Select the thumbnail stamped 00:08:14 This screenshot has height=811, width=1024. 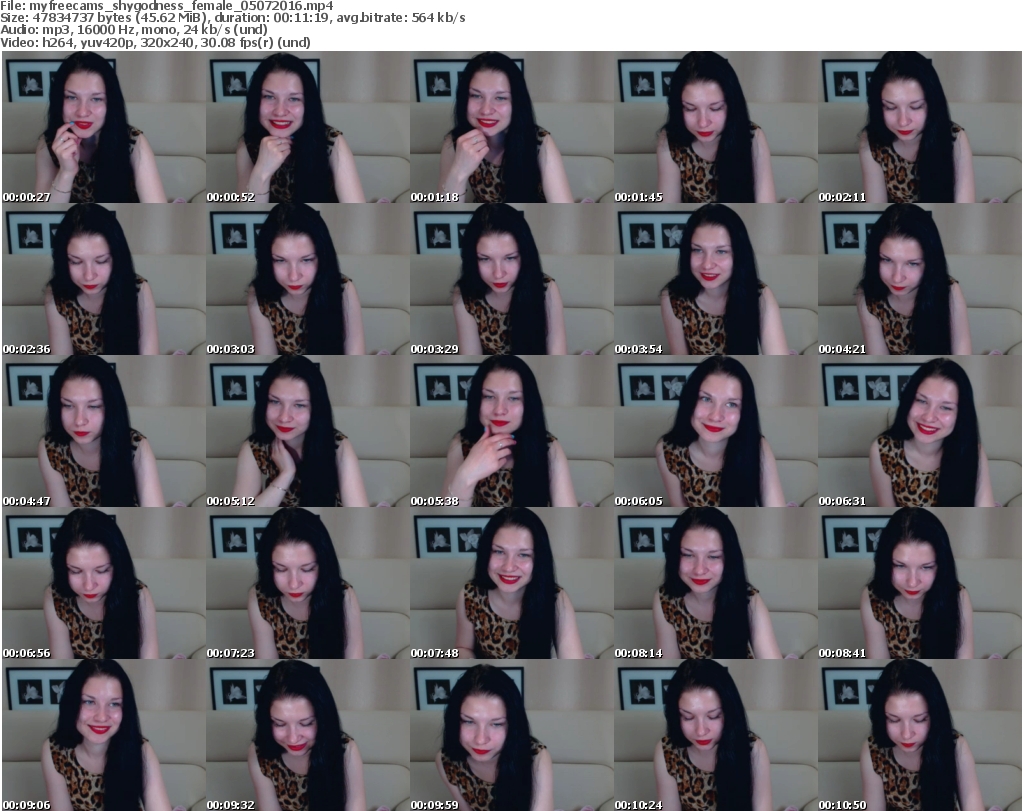pos(716,583)
